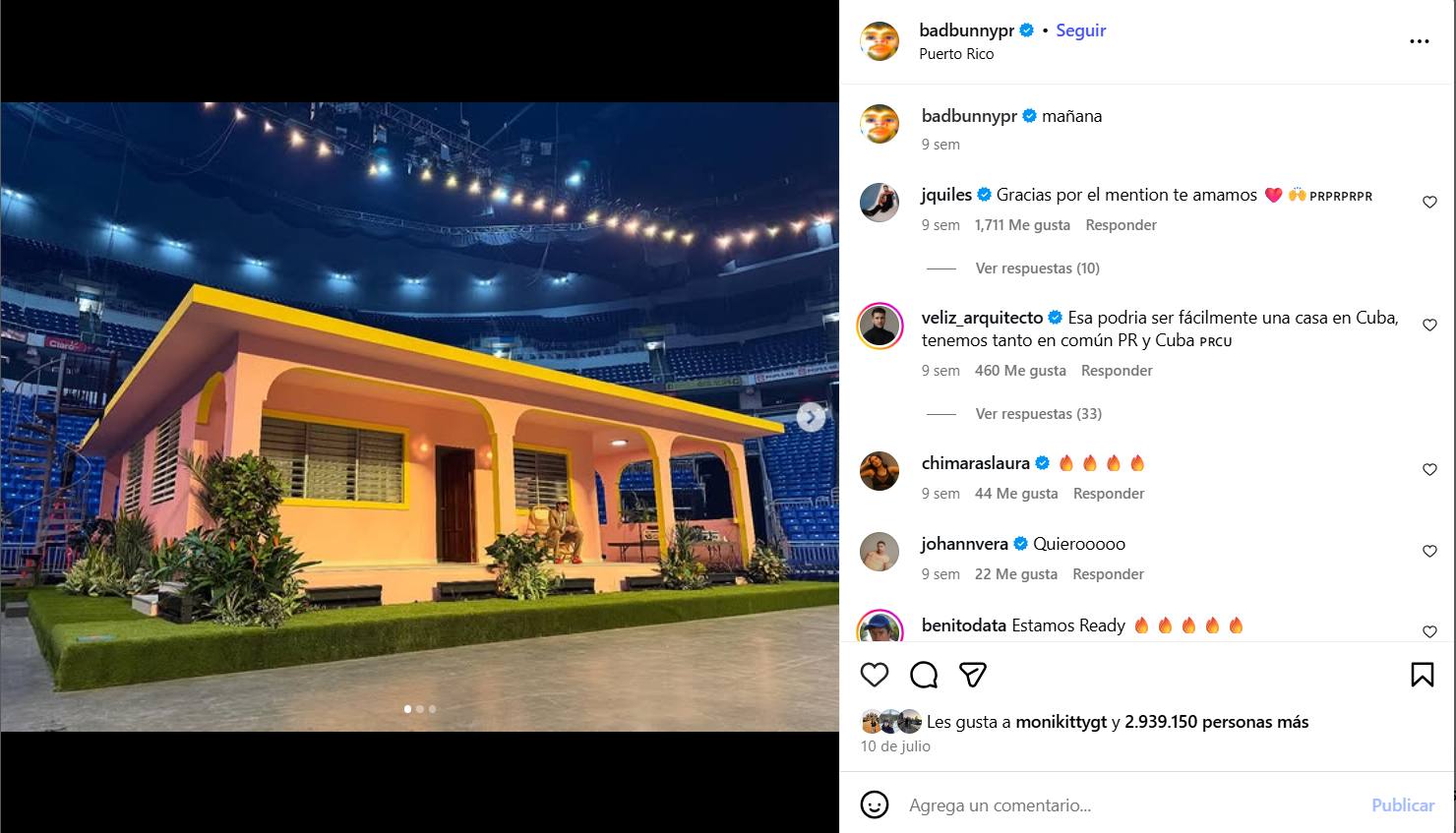Like the post with heart icon

tap(874, 675)
